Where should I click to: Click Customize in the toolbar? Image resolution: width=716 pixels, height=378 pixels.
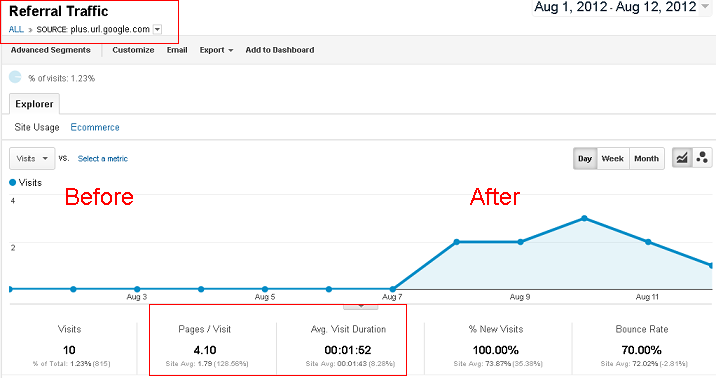pyautogui.click(x=133, y=50)
